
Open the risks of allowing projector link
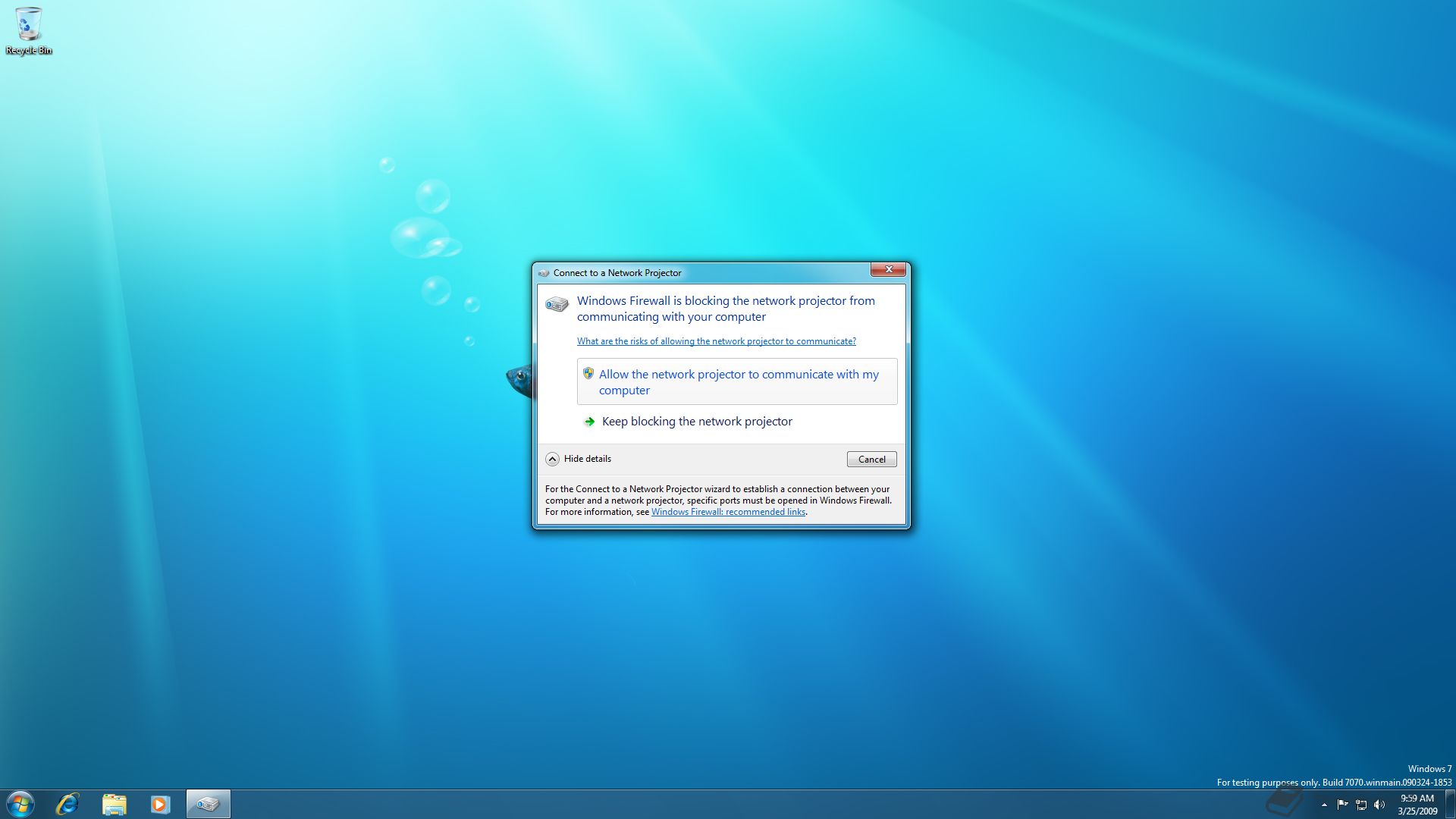pos(717,341)
